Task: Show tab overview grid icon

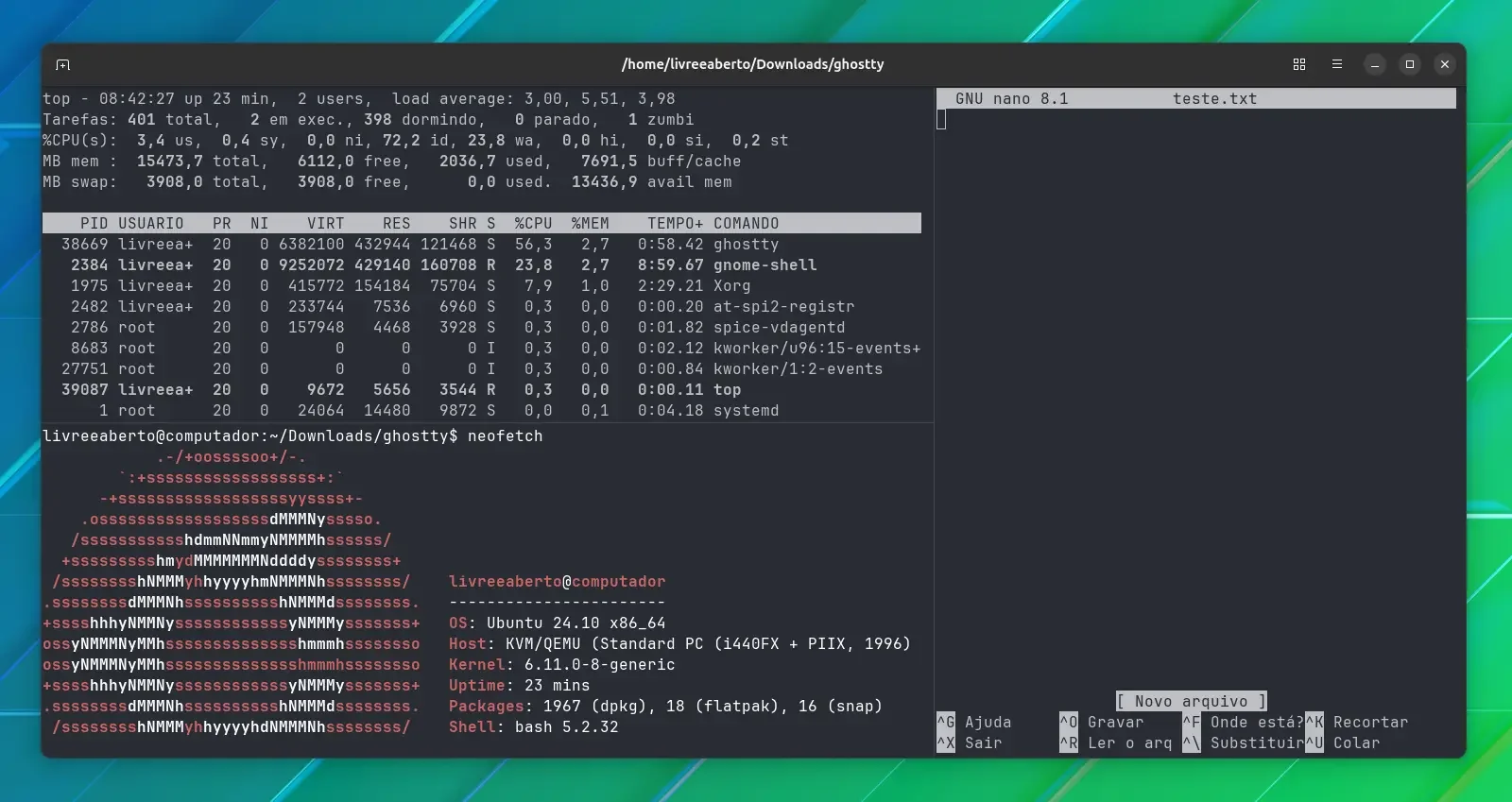Action: click(1299, 64)
